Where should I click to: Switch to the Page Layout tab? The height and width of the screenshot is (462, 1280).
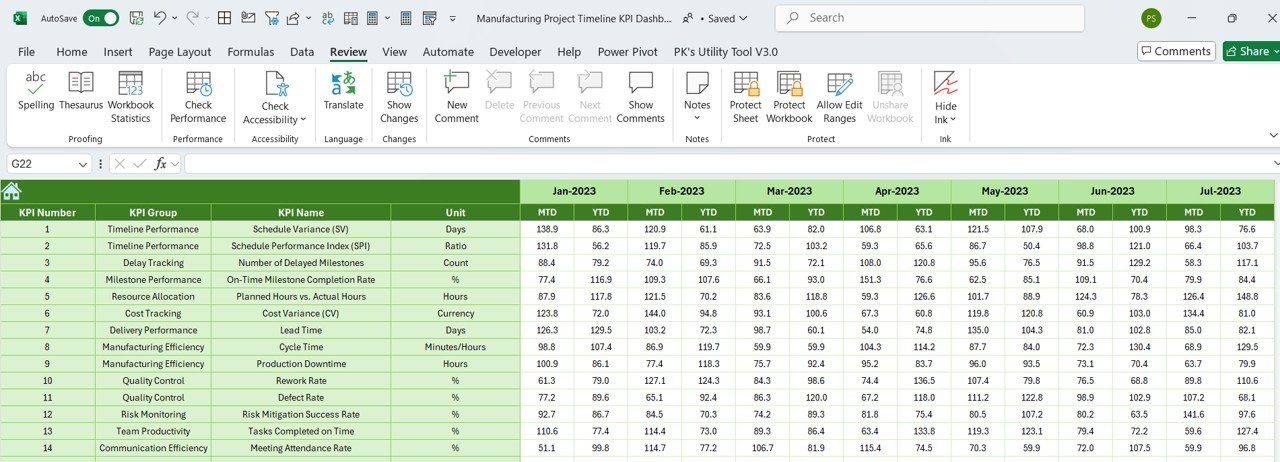point(180,52)
